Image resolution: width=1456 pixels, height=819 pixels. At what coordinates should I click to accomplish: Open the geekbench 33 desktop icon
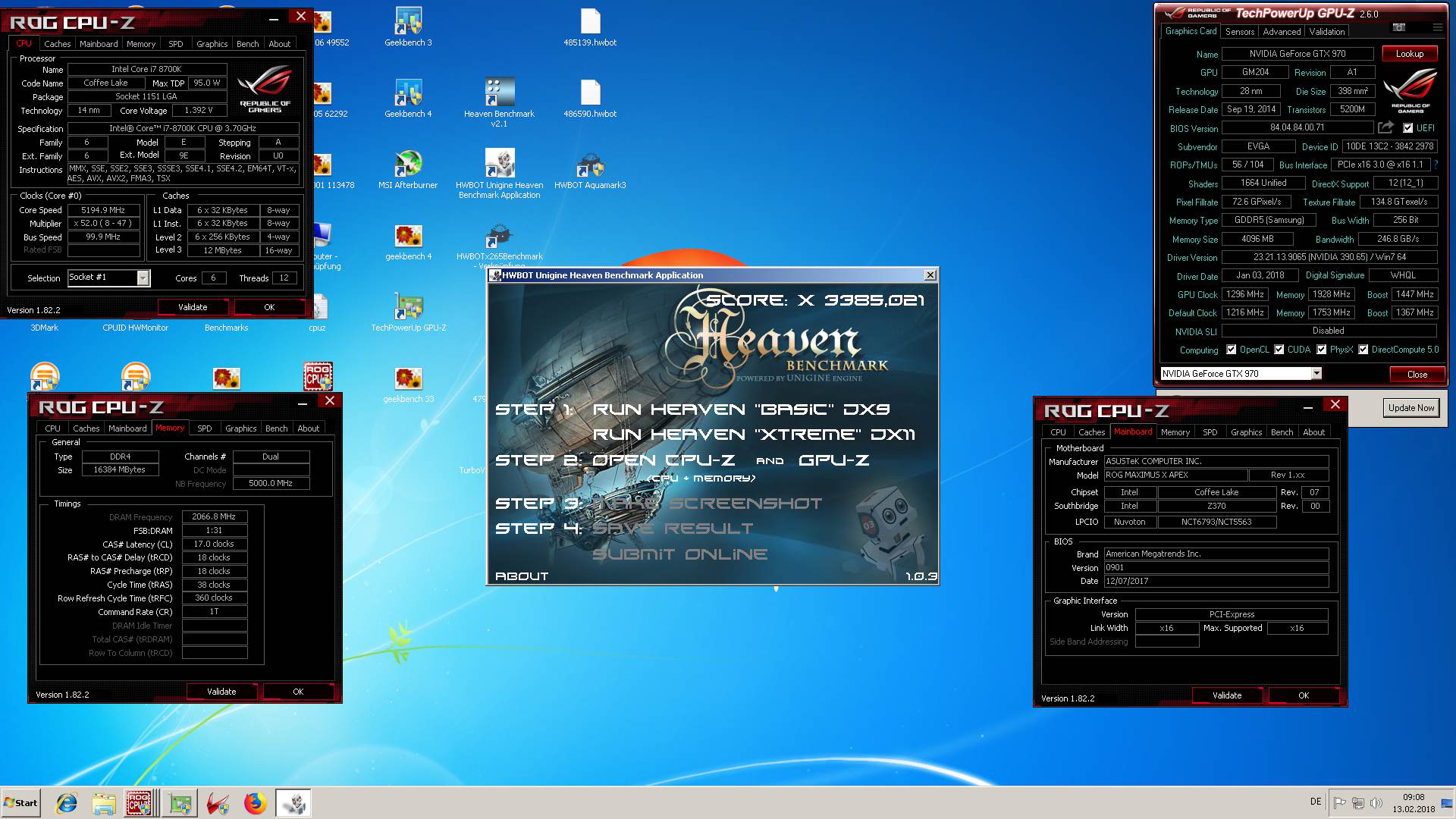(x=408, y=384)
